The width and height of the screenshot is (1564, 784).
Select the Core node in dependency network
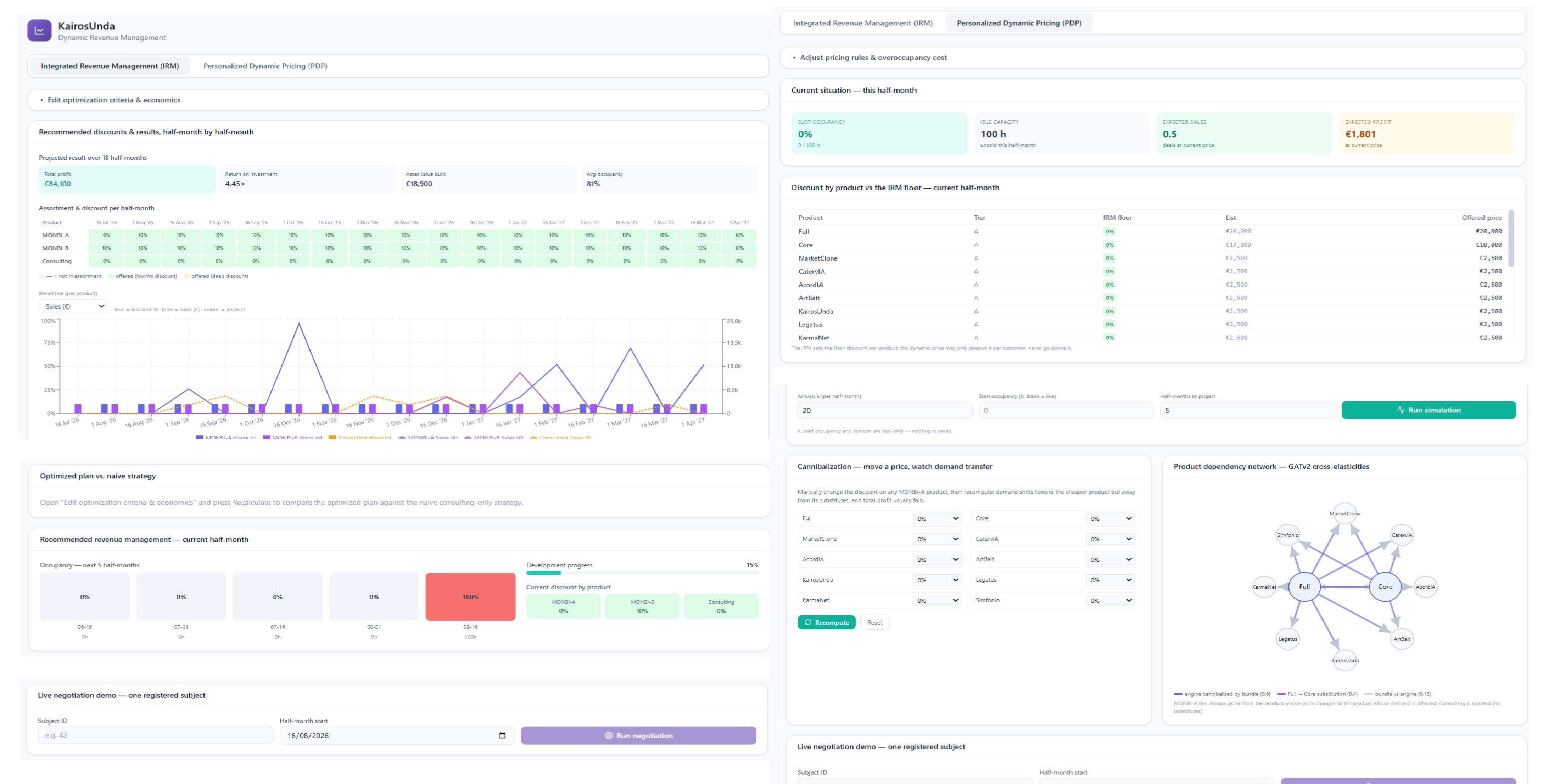click(x=1385, y=587)
